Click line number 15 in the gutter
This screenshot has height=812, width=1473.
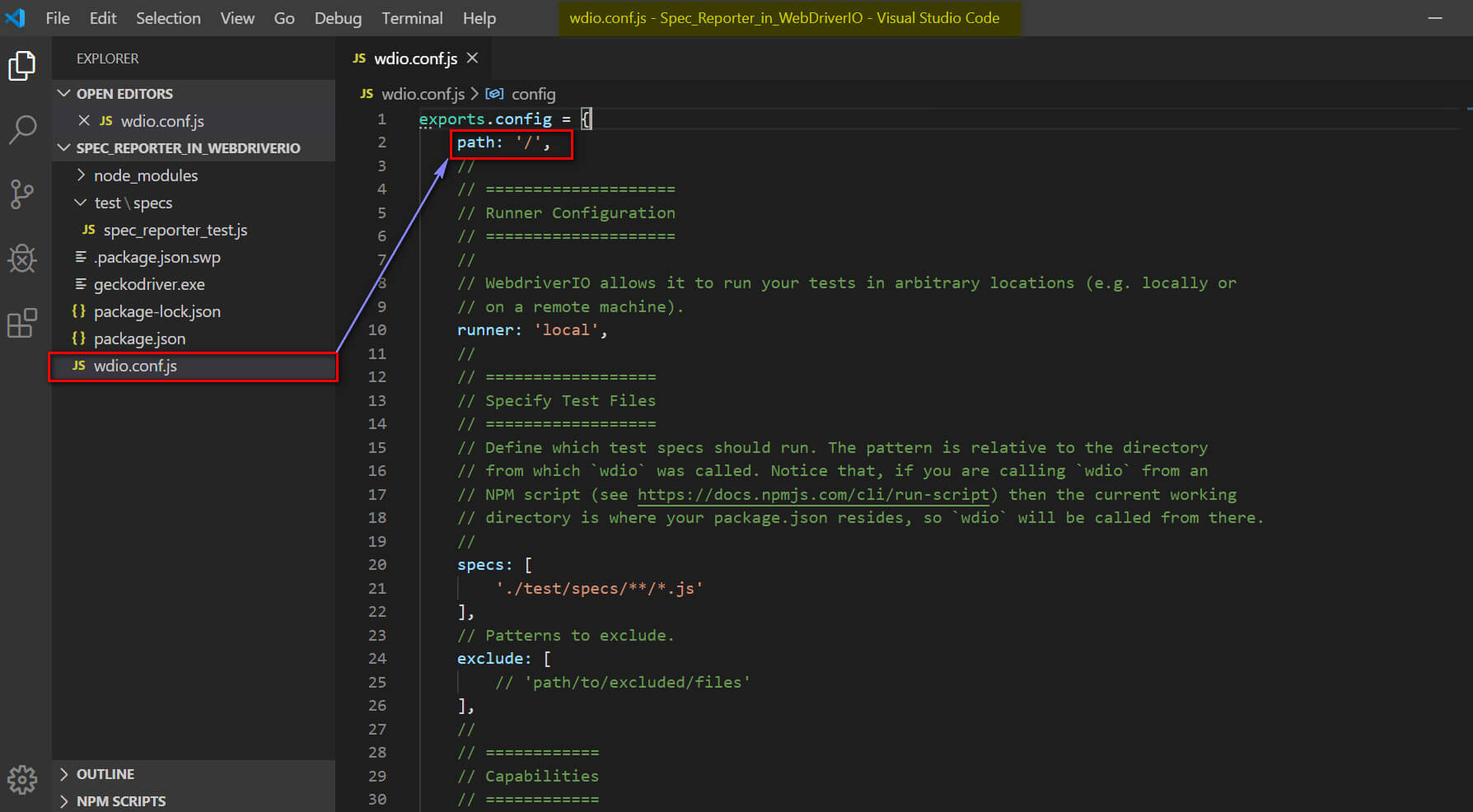coord(376,447)
